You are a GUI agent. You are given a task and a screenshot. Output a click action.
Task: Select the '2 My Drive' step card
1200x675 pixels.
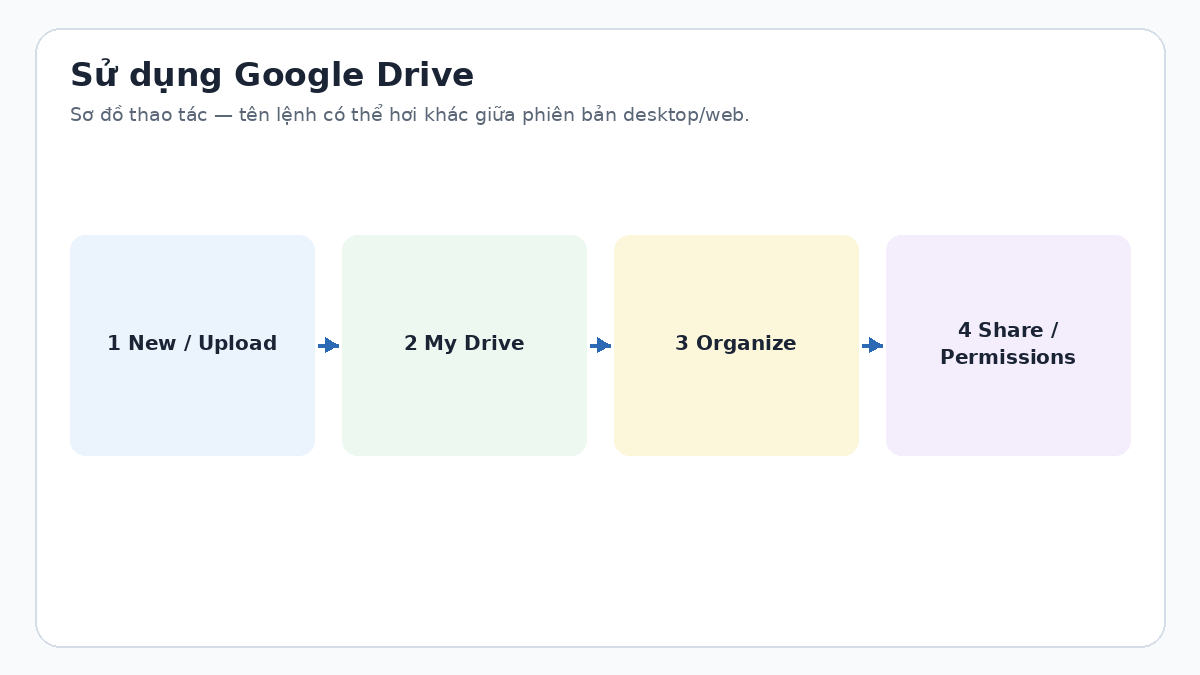tap(464, 345)
